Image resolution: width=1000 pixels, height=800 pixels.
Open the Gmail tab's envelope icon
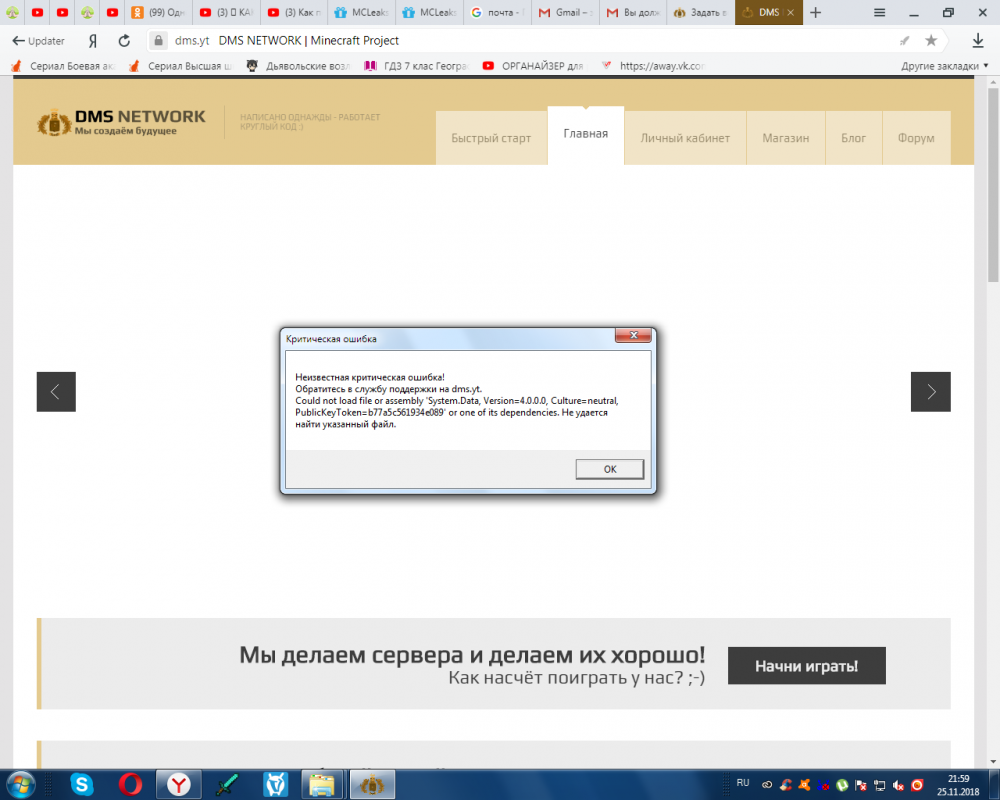click(x=544, y=13)
